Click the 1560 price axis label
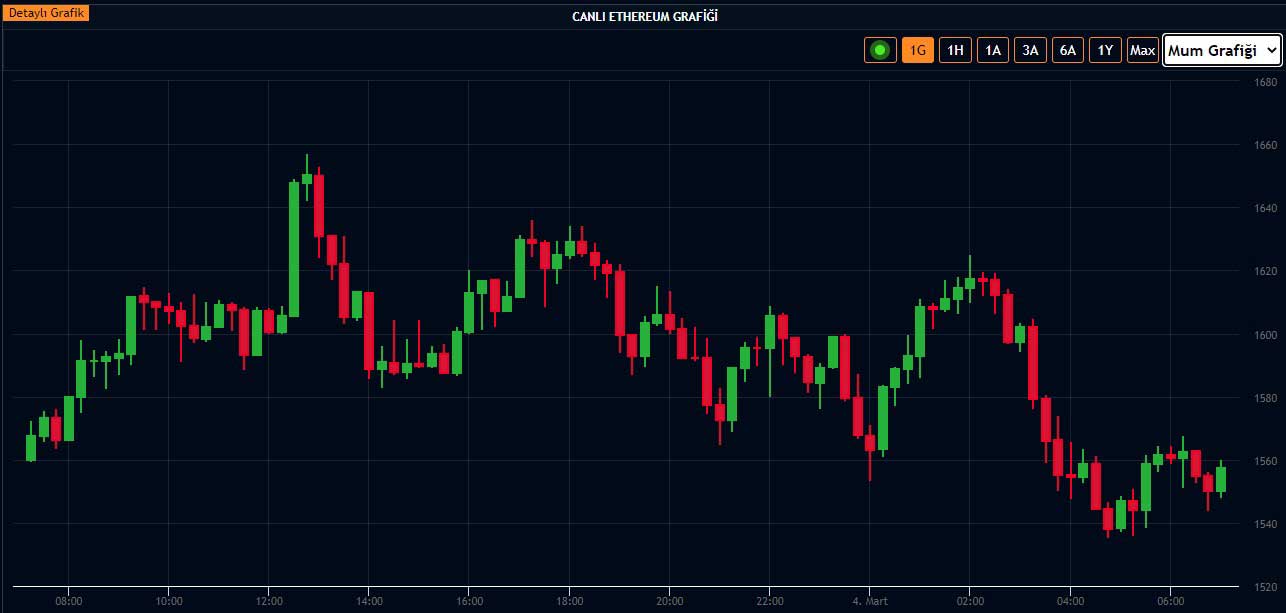Screen dimensions: 1286x613 pos(1267,461)
